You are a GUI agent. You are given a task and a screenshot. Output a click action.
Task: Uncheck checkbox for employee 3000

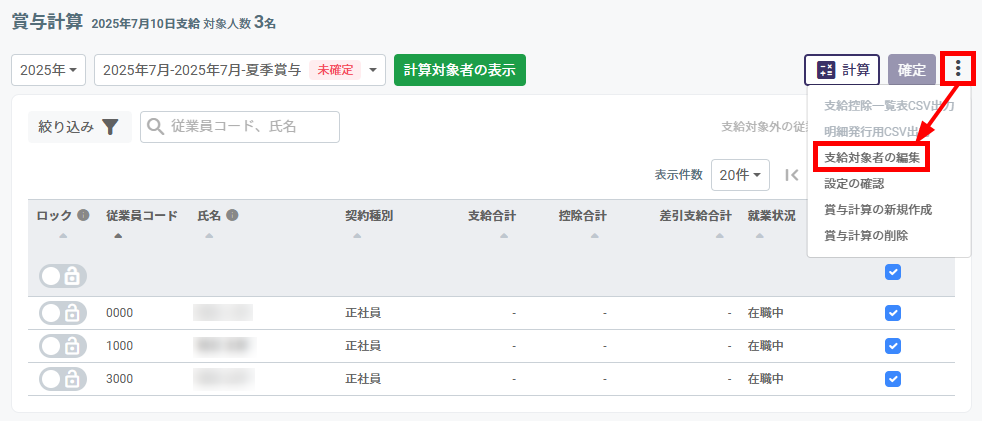893,379
